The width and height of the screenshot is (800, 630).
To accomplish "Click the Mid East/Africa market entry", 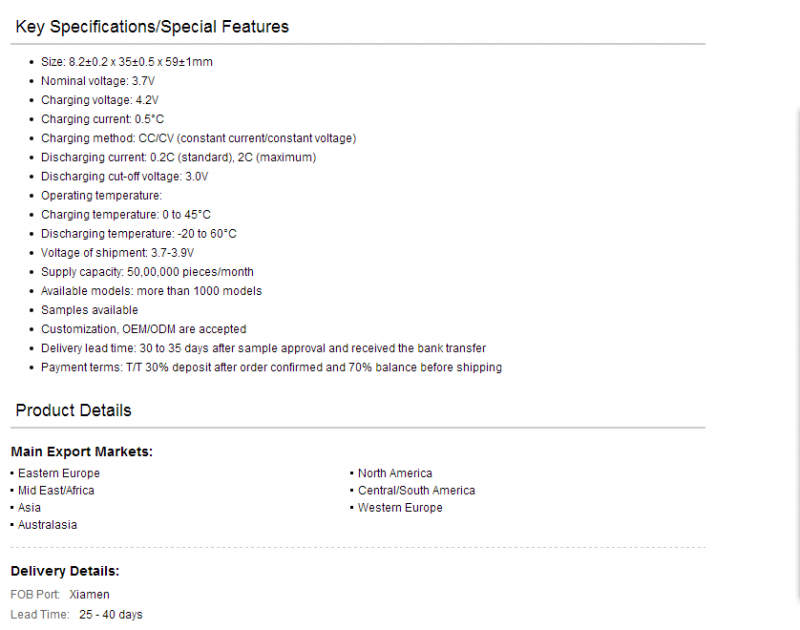I will pyautogui.click(x=56, y=490).
